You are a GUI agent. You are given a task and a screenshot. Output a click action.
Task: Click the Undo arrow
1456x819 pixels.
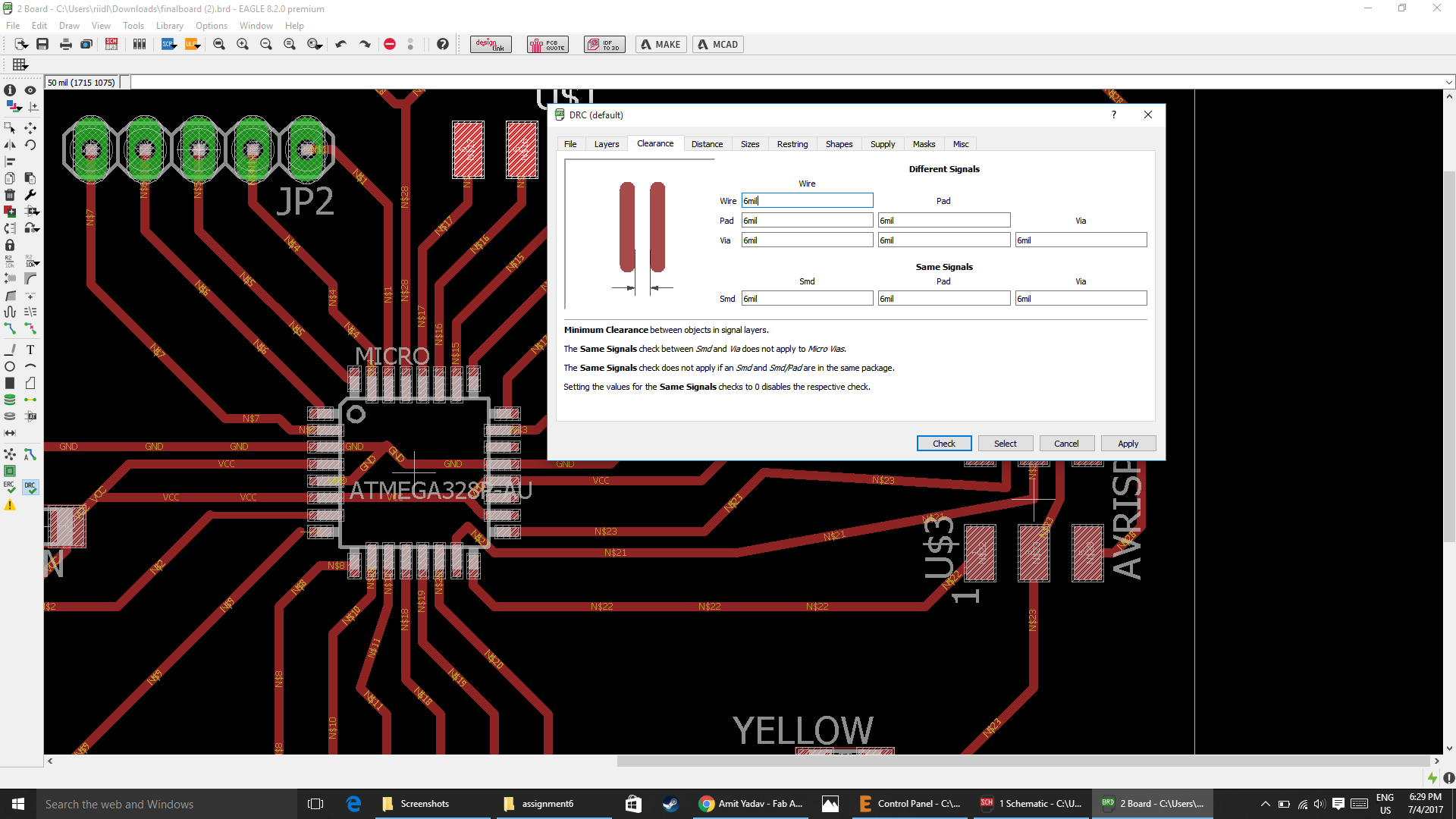click(x=341, y=44)
